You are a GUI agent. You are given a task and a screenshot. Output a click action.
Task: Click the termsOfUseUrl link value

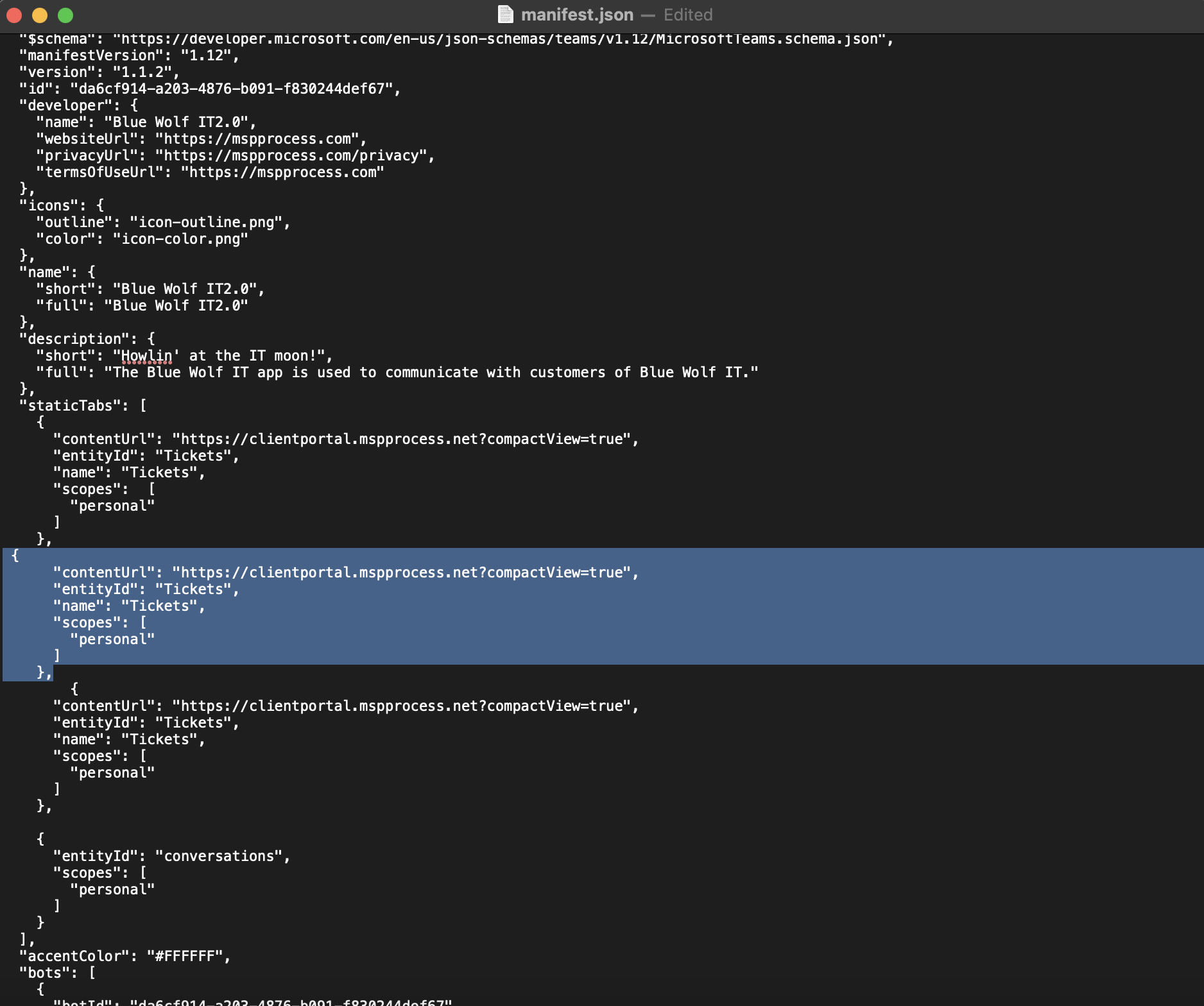[282, 173]
